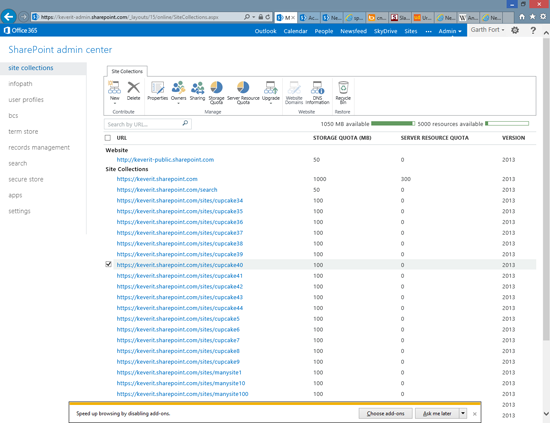Open apps in the left sidebar

[x=15, y=195]
